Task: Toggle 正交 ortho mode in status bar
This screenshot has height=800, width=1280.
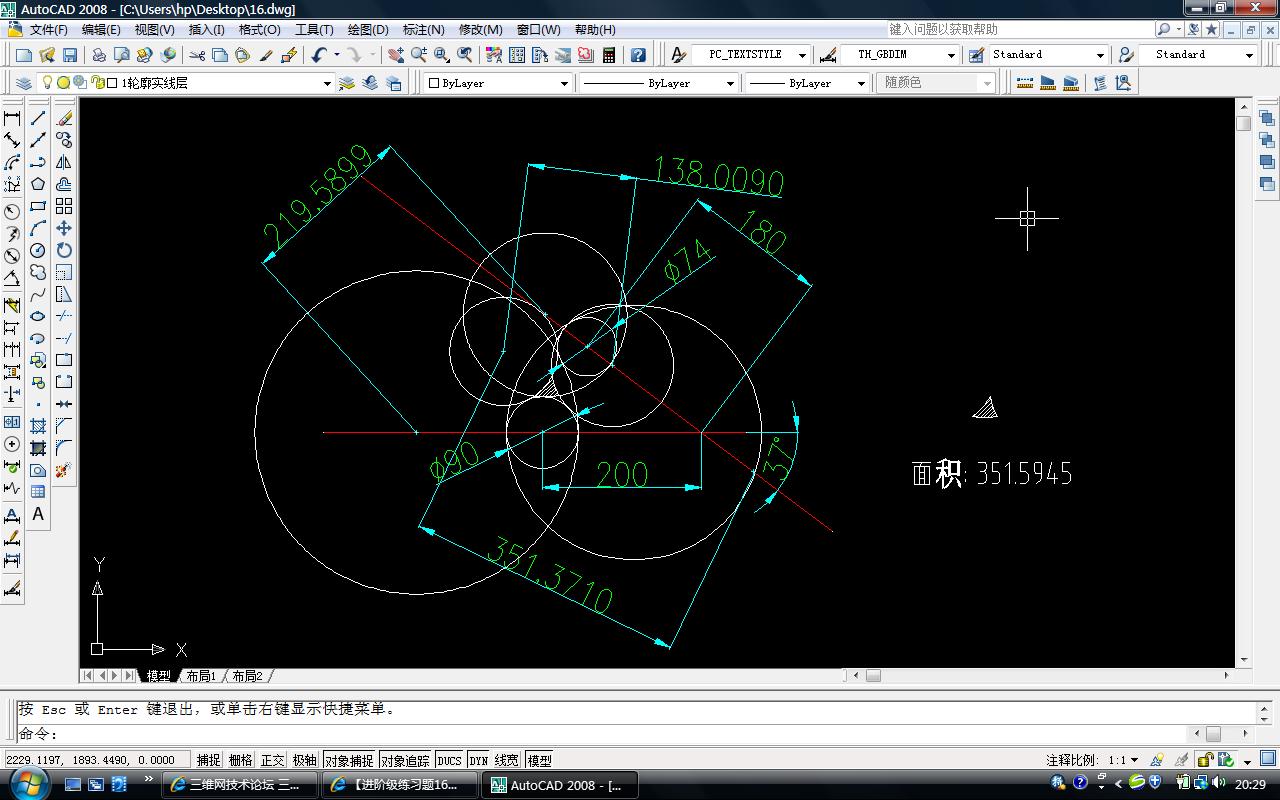Action: click(x=272, y=760)
